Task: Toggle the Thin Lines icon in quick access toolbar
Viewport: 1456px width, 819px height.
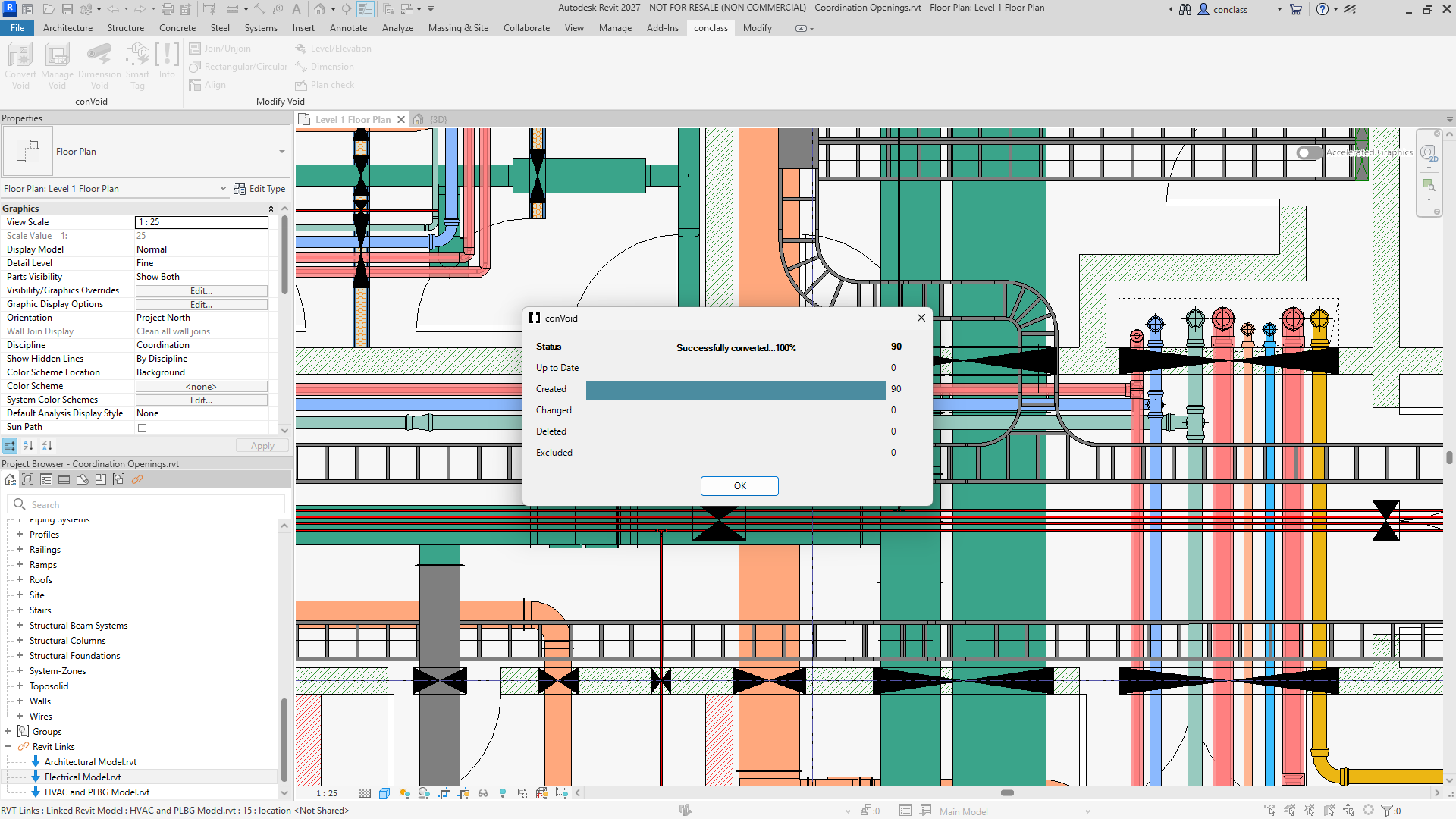Action: (366, 9)
